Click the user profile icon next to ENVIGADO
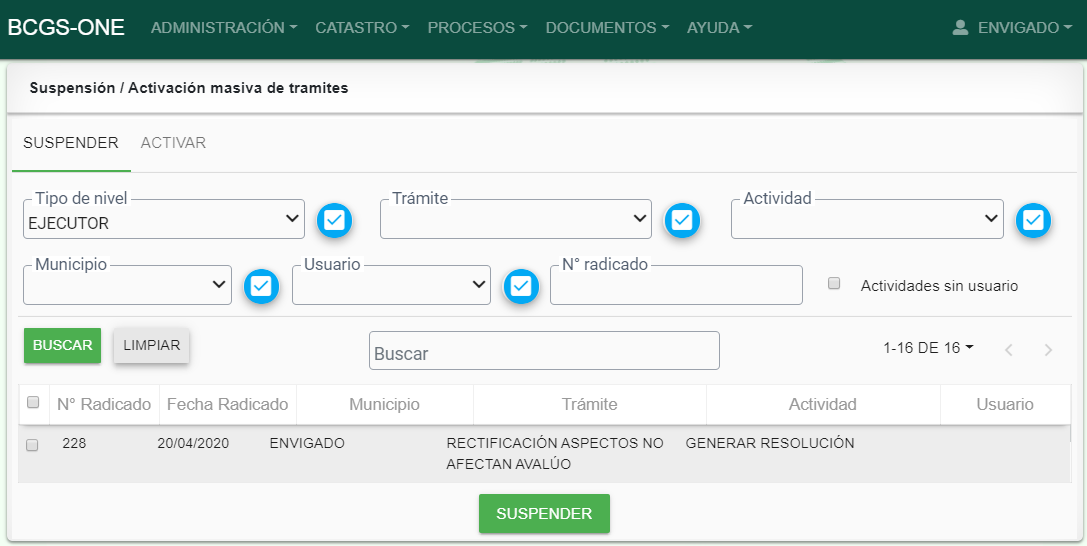The width and height of the screenshot is (1087, 546). pos(960,28)
